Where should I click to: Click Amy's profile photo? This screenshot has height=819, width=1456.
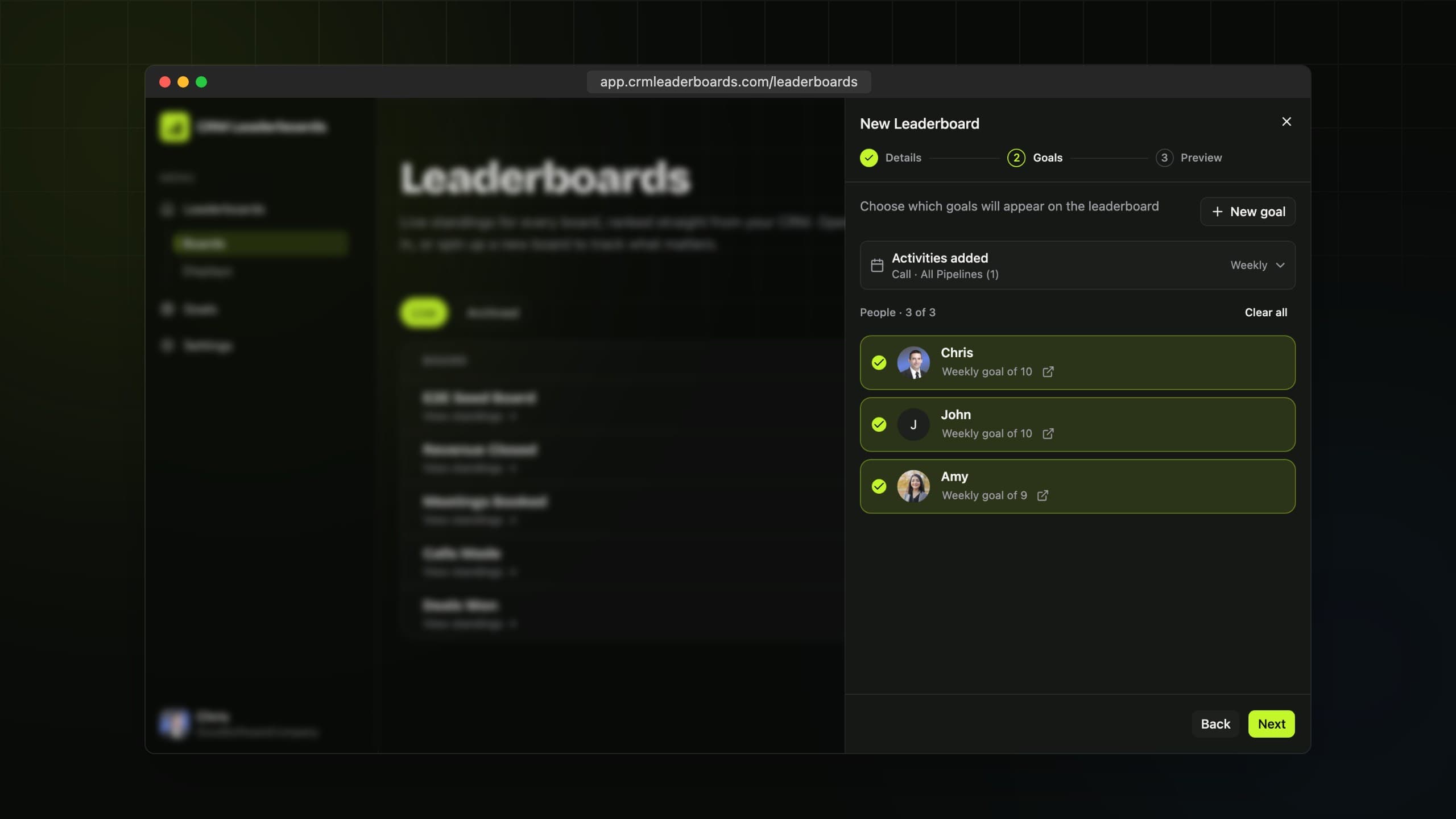point(913,487)
